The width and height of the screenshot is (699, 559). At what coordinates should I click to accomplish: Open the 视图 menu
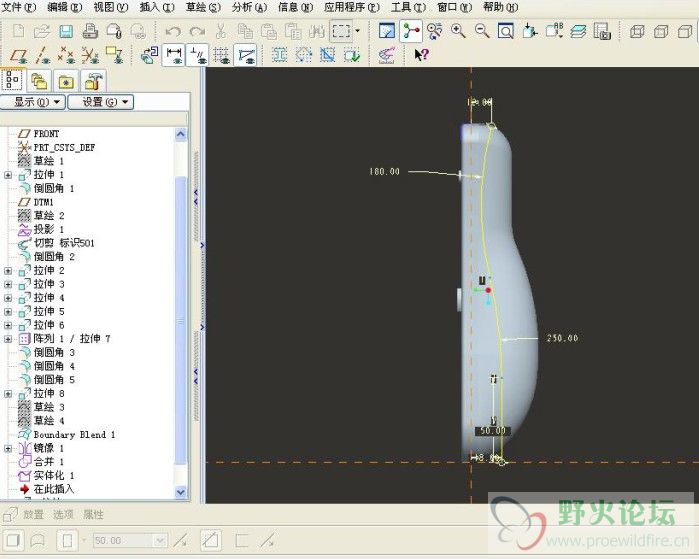pos(111,7)
